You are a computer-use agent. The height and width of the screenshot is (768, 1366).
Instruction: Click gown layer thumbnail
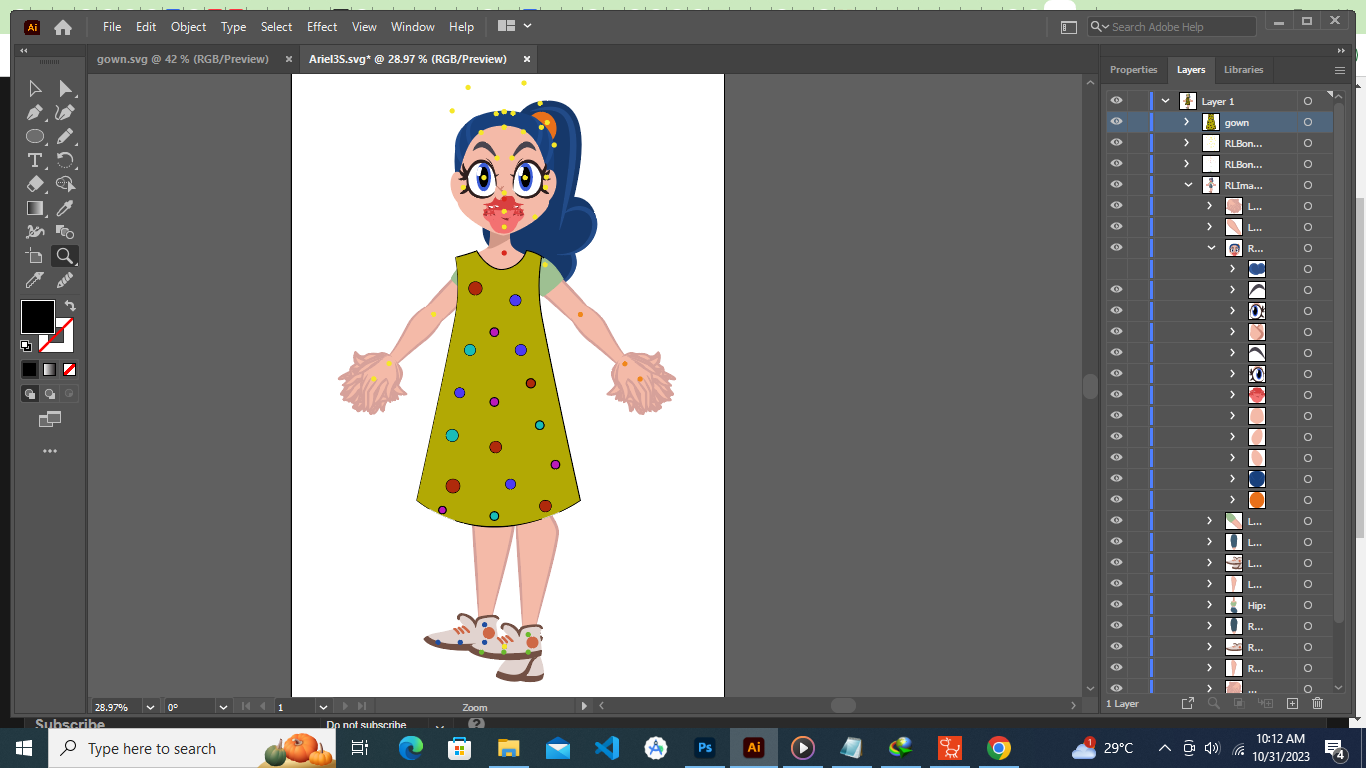click(x=1210, y=122)
